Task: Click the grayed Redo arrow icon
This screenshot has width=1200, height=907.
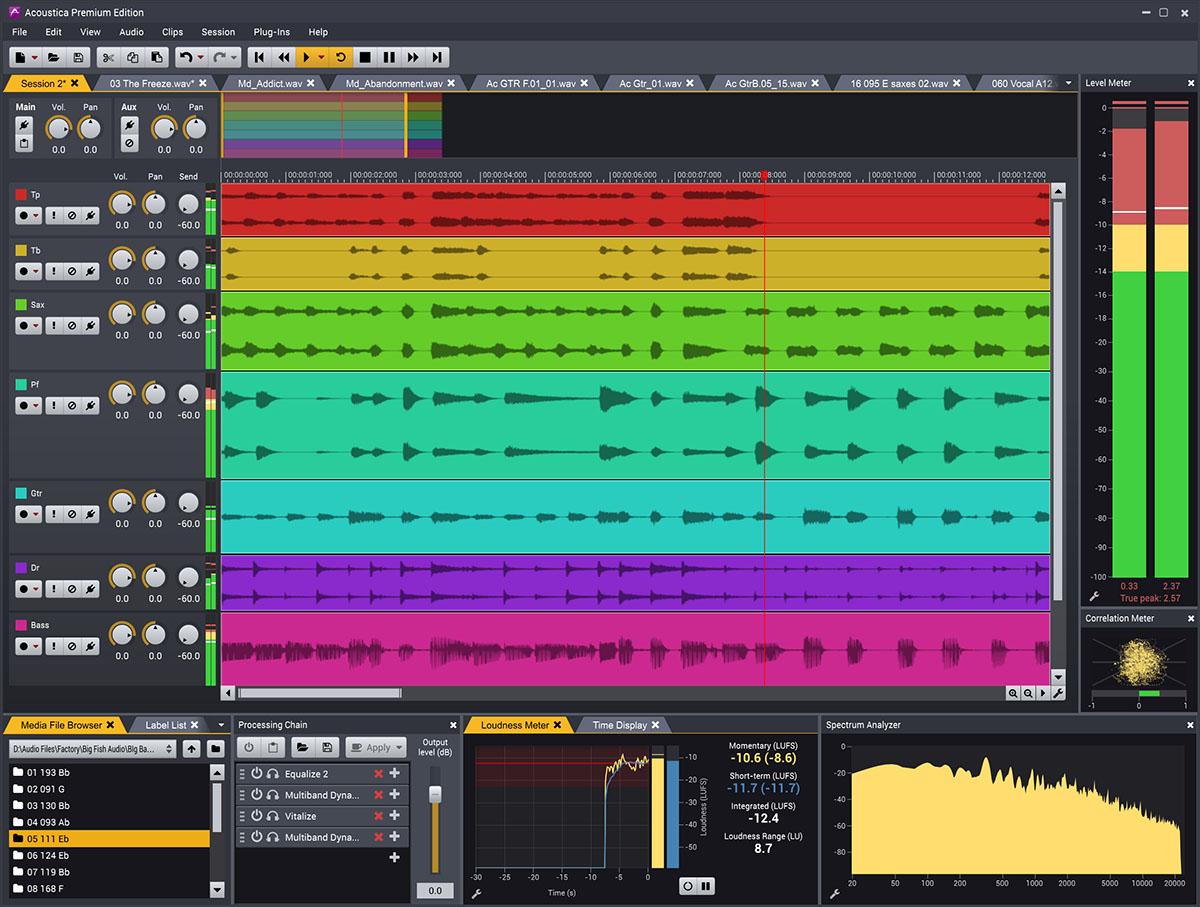Action: 219,58
